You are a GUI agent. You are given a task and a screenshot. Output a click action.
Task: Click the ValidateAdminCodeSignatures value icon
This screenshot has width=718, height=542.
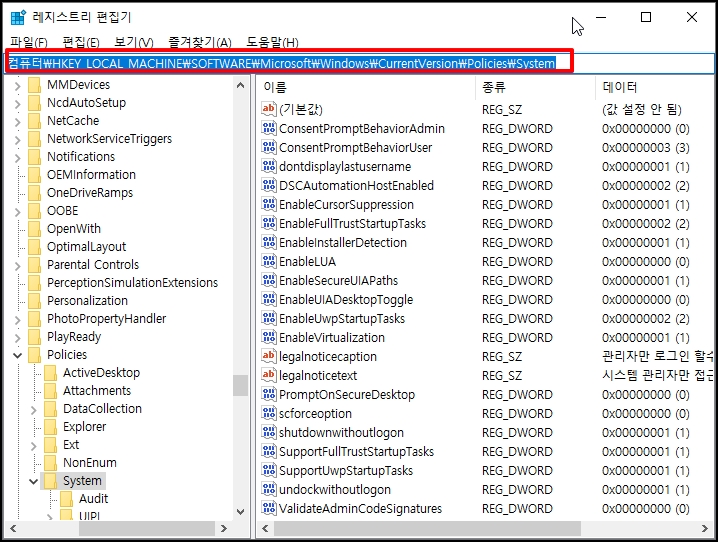point(269,508)
